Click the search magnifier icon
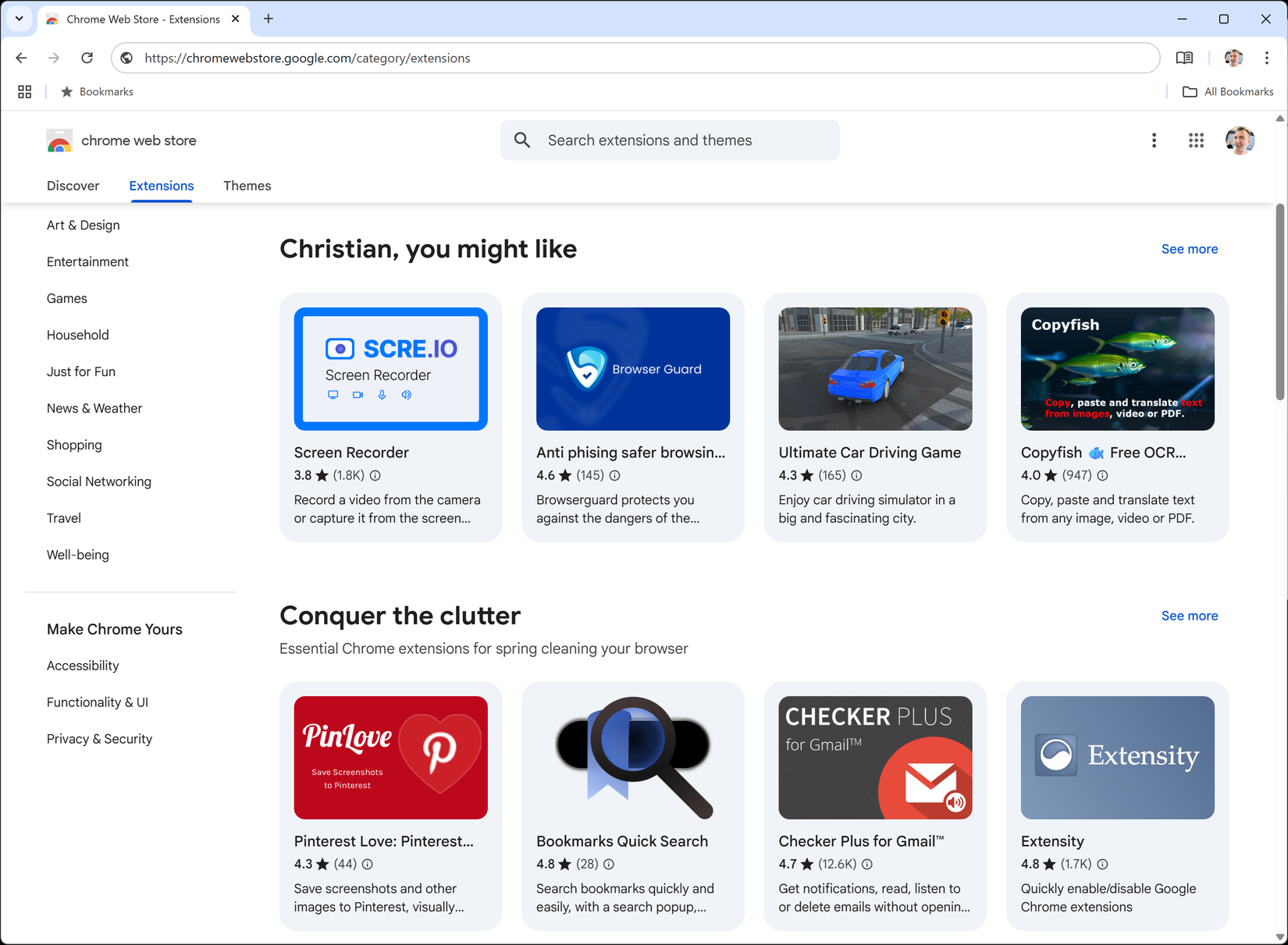The image size is (1288, 945). pos(521,140)
